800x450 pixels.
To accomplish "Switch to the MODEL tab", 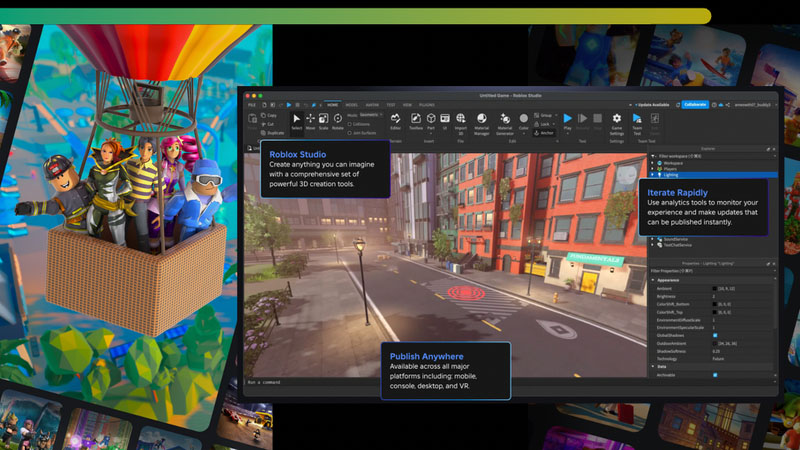I will tap(352, 105).
